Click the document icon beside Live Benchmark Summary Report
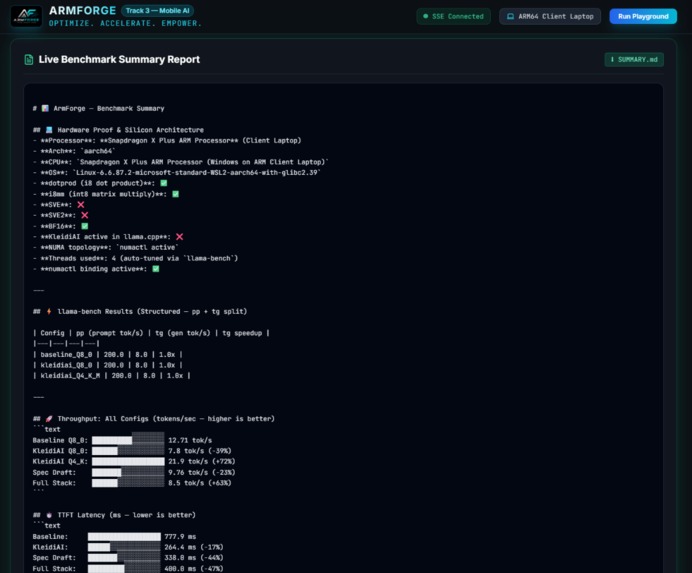 [29, 60]
